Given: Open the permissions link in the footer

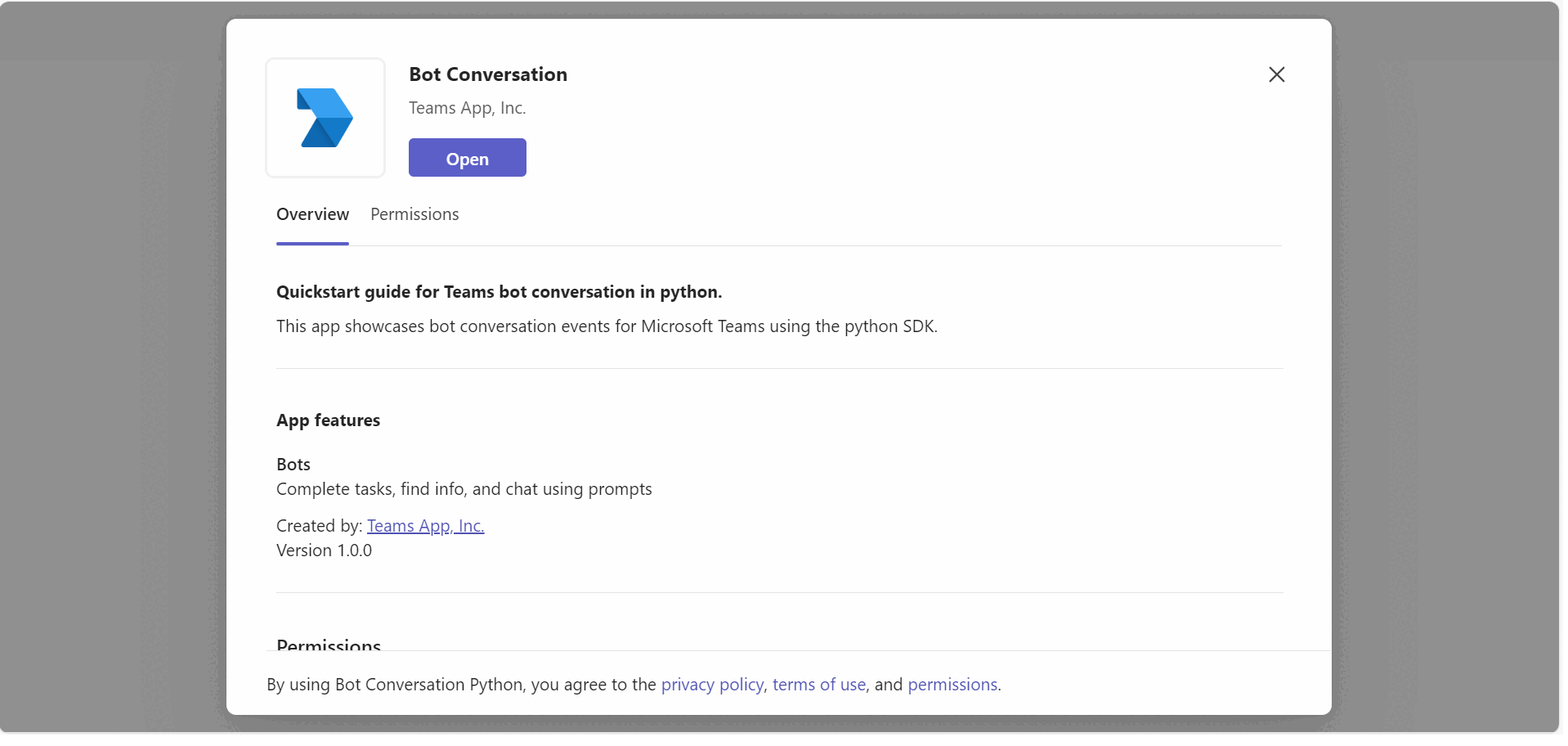Looking at the screenshot, I should (952, 685).
